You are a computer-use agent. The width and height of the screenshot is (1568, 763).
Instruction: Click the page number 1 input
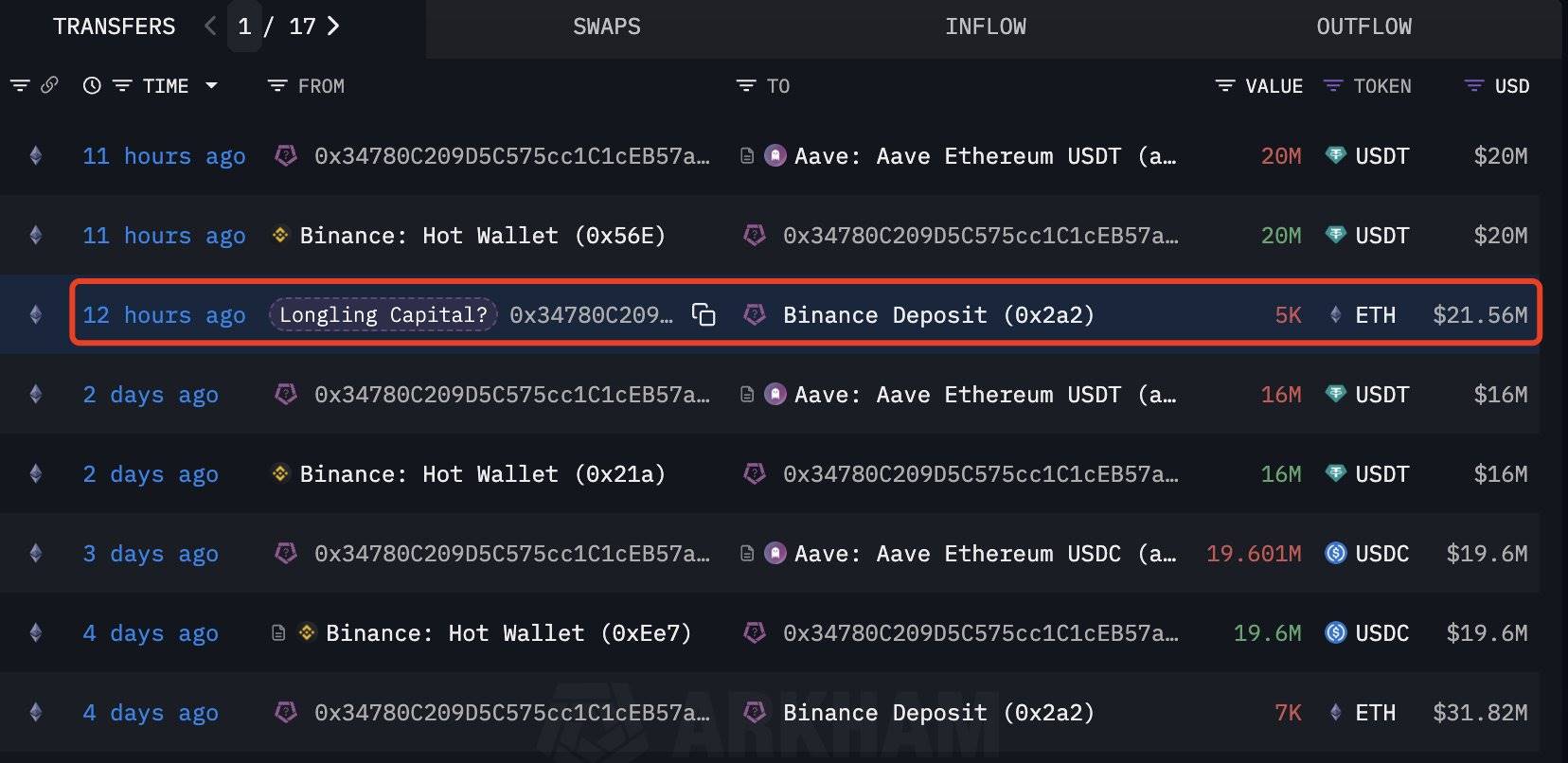244,26
